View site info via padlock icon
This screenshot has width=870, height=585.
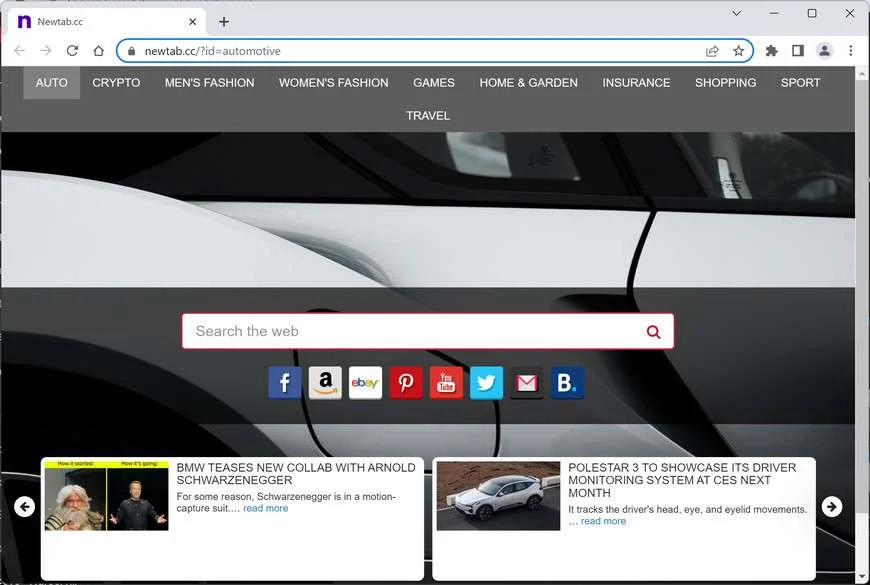(131, 51)
